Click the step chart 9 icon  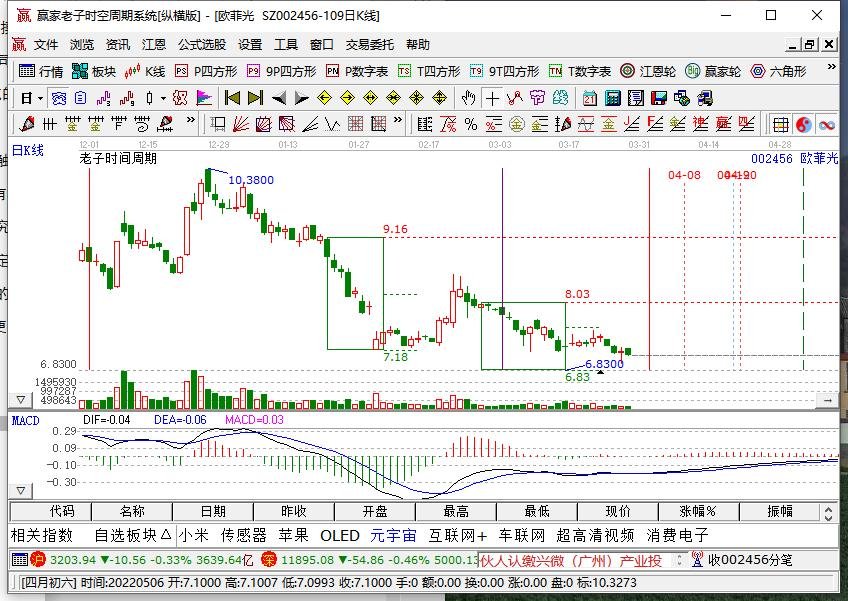(x=127, y=98)
